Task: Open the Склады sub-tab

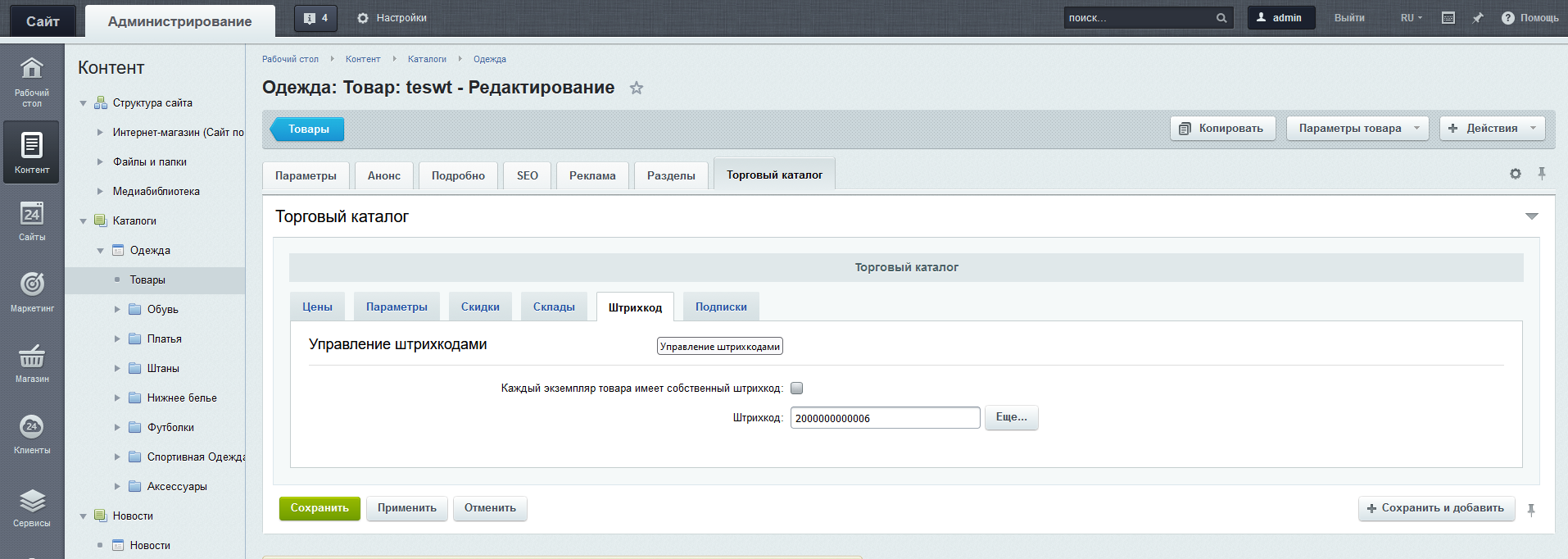Action: pos(554,307)
